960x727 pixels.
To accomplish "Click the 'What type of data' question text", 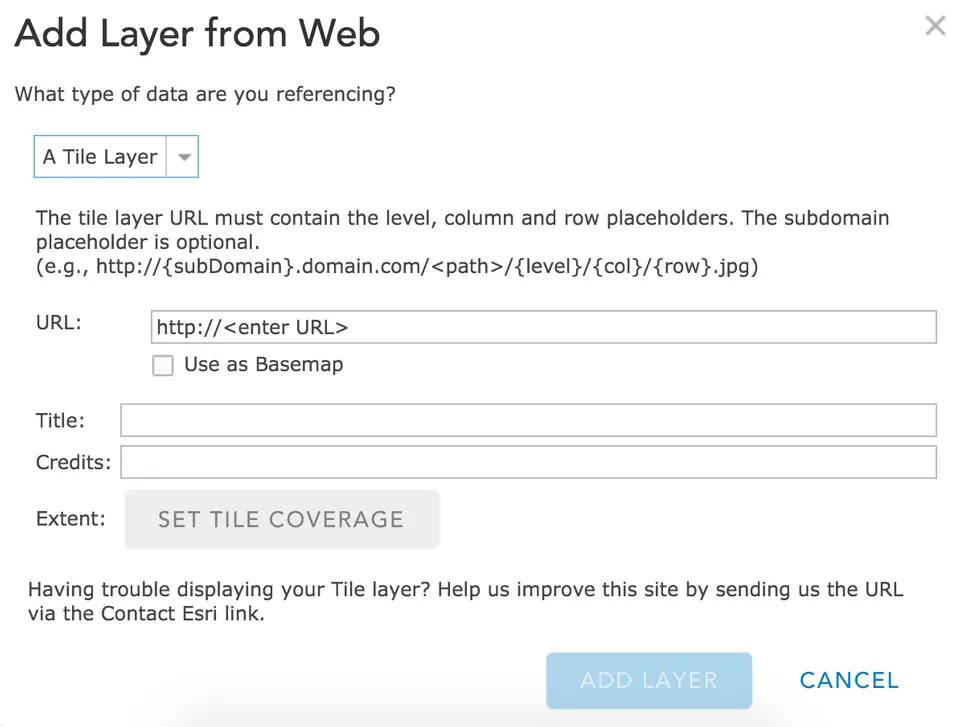I will pyautogui.click(x=205, y=95).
